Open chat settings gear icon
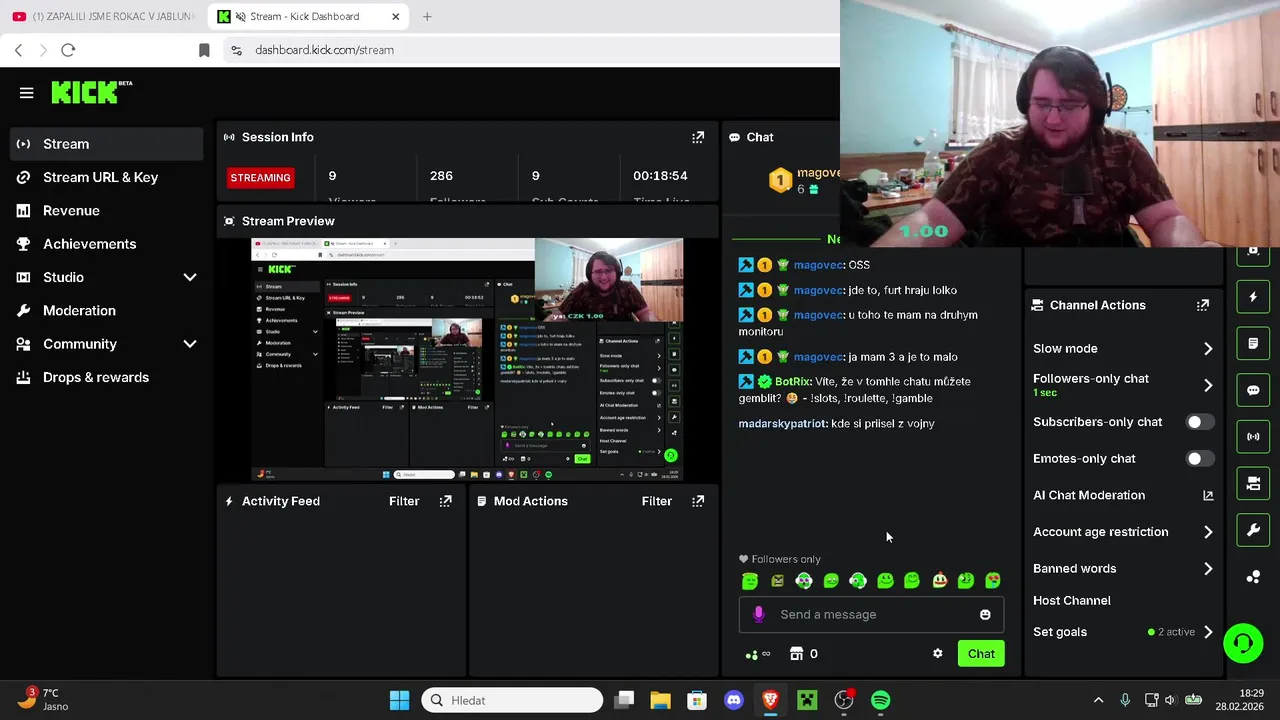 [937, 654]
